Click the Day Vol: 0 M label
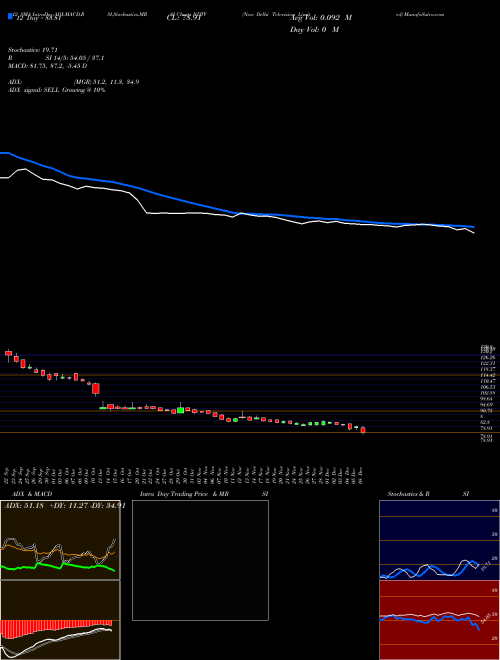This screenshot has width=500, height=660. 314,30
